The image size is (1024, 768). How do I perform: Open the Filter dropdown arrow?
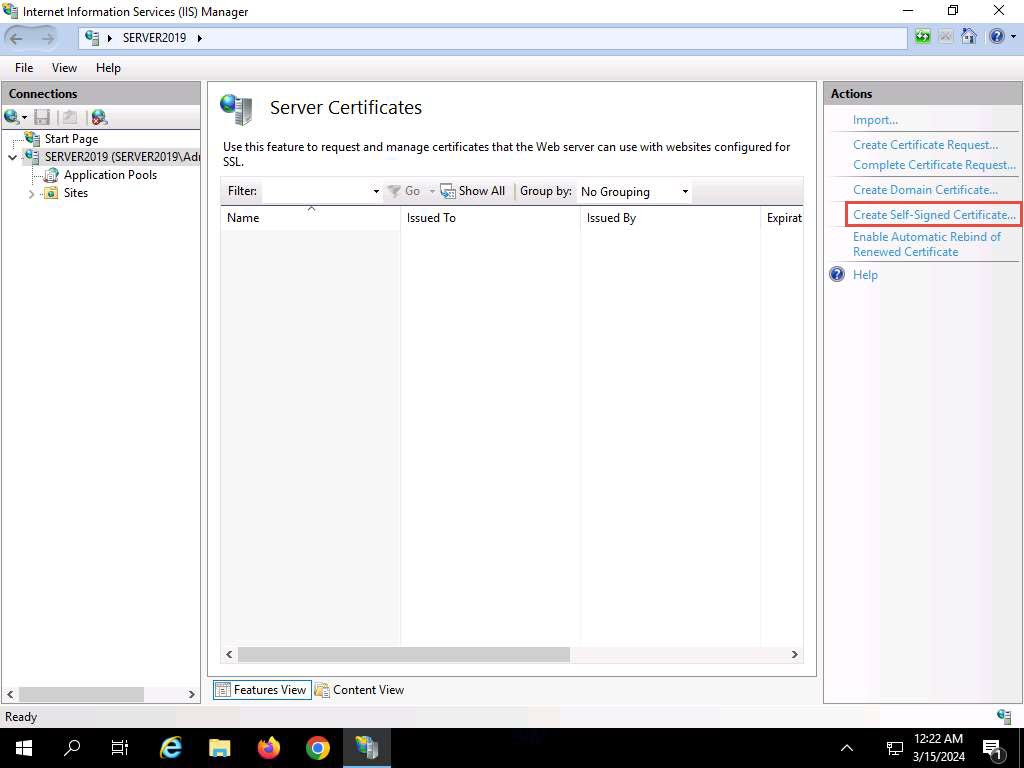(x=376, y=191)
